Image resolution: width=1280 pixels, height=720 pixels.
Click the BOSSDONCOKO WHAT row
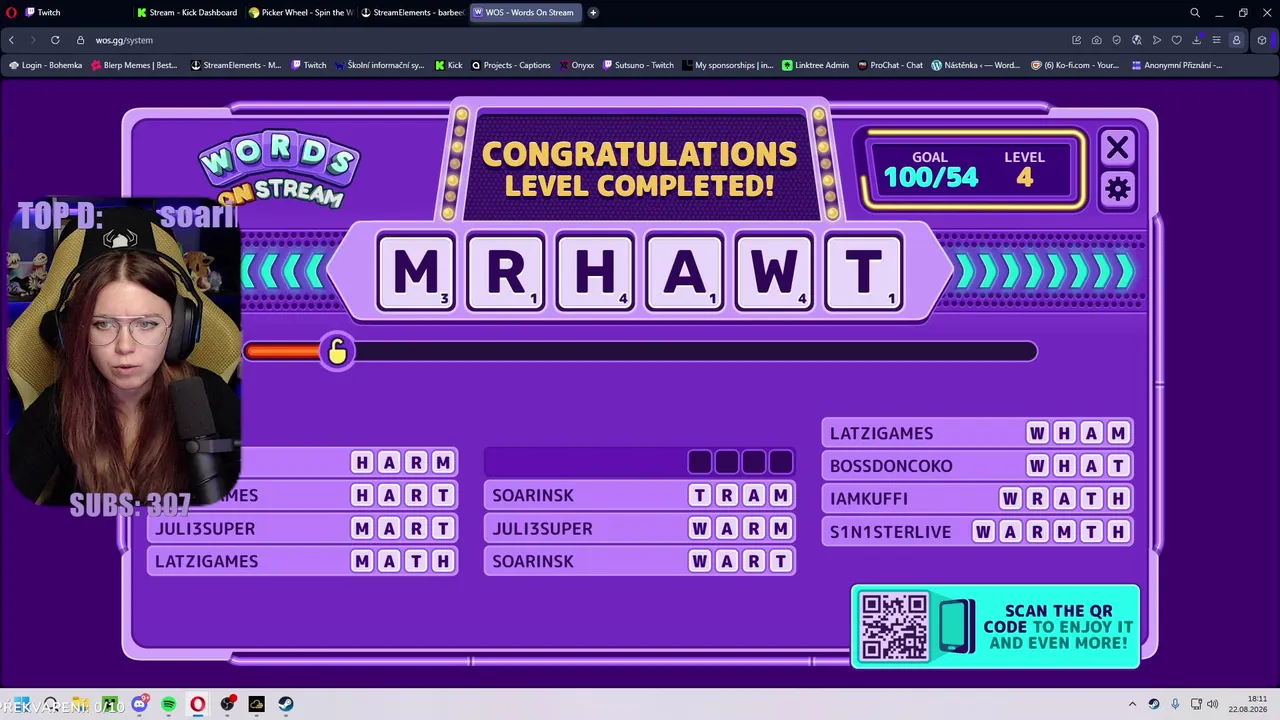[x=978, y=466]
